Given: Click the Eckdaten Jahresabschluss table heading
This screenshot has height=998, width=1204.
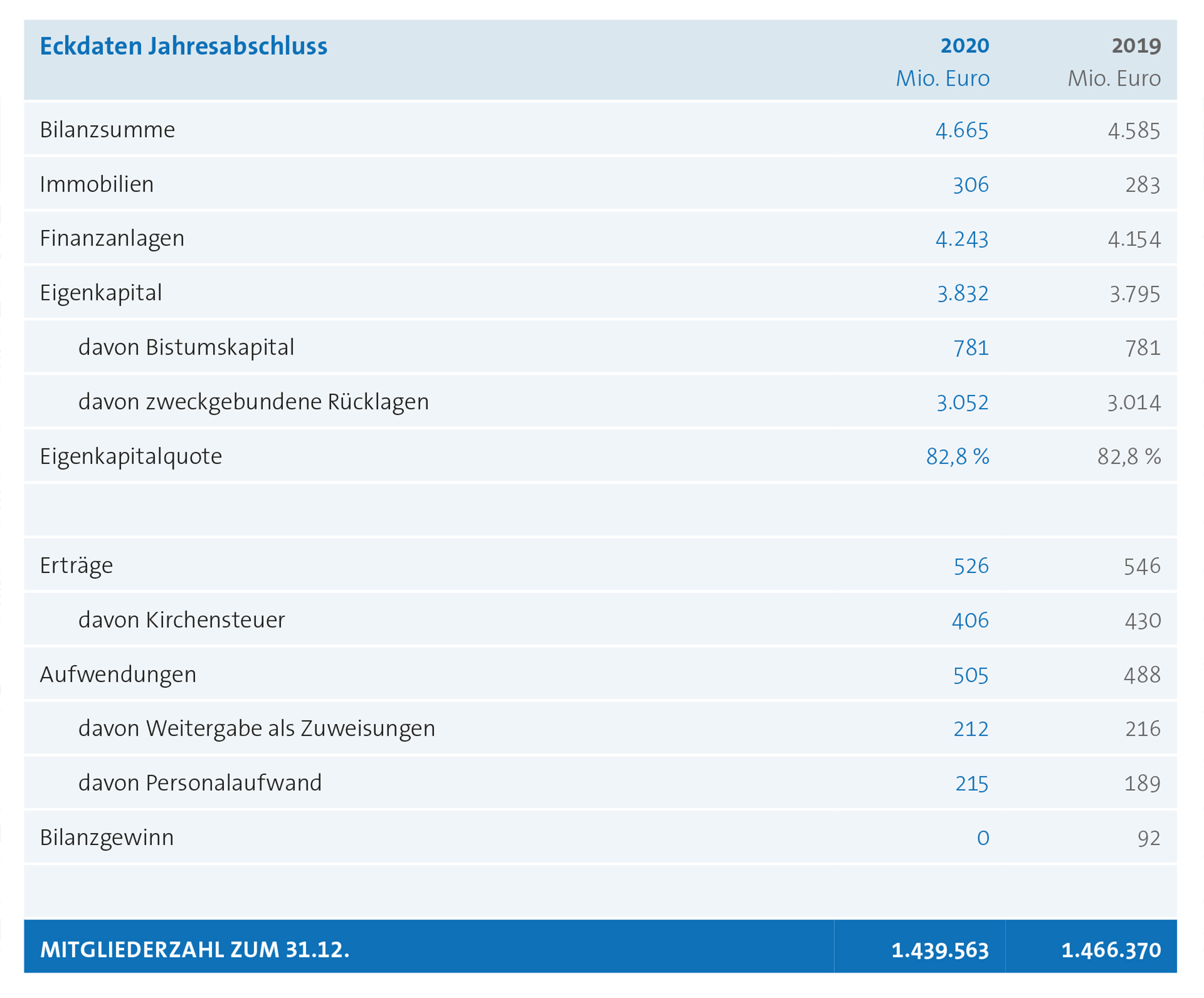Looking at the screenshot, I should tap(184, 46).
